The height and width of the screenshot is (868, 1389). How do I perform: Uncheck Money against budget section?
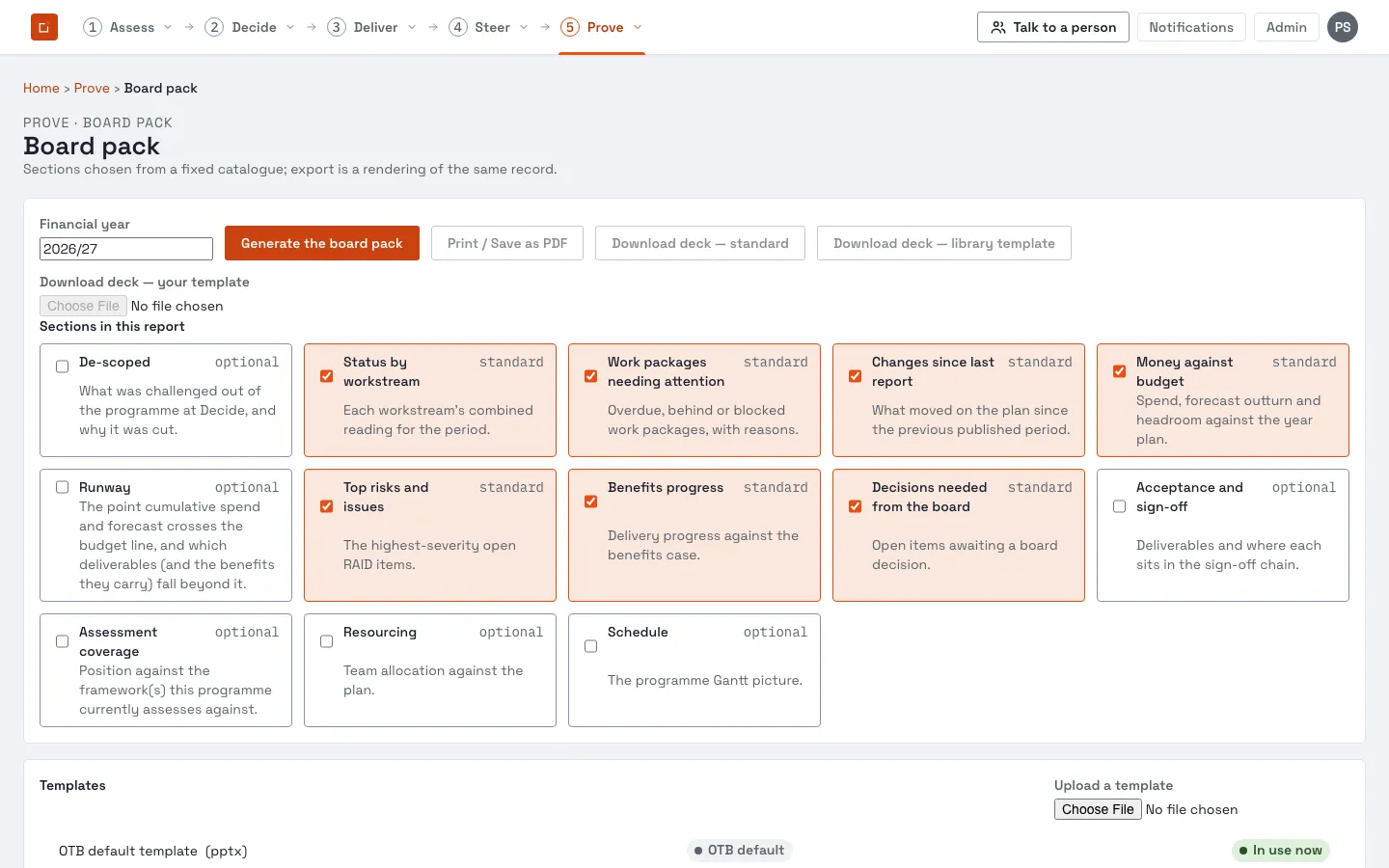tap(1119, 371)
